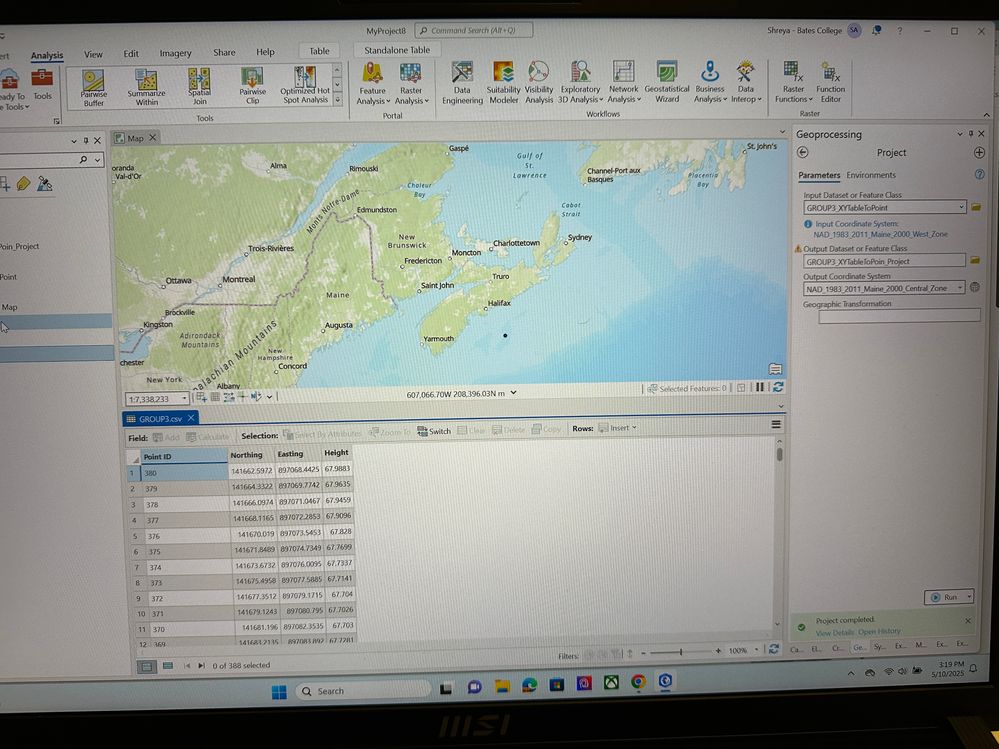Go back in Geoprocessing pane
The width and height of the screenshot is (999, 749).
coord(803,152)
